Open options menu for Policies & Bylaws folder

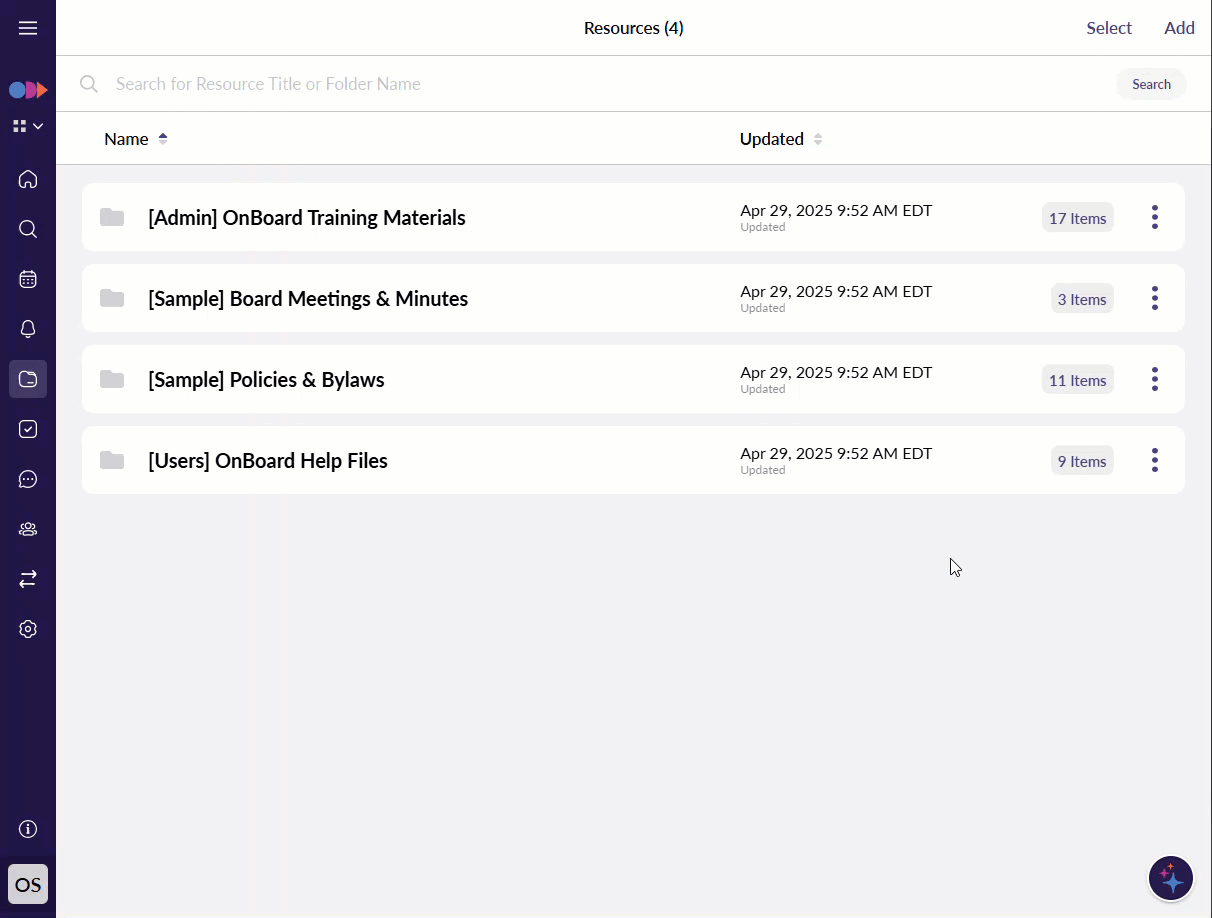tap(1154, 379)
